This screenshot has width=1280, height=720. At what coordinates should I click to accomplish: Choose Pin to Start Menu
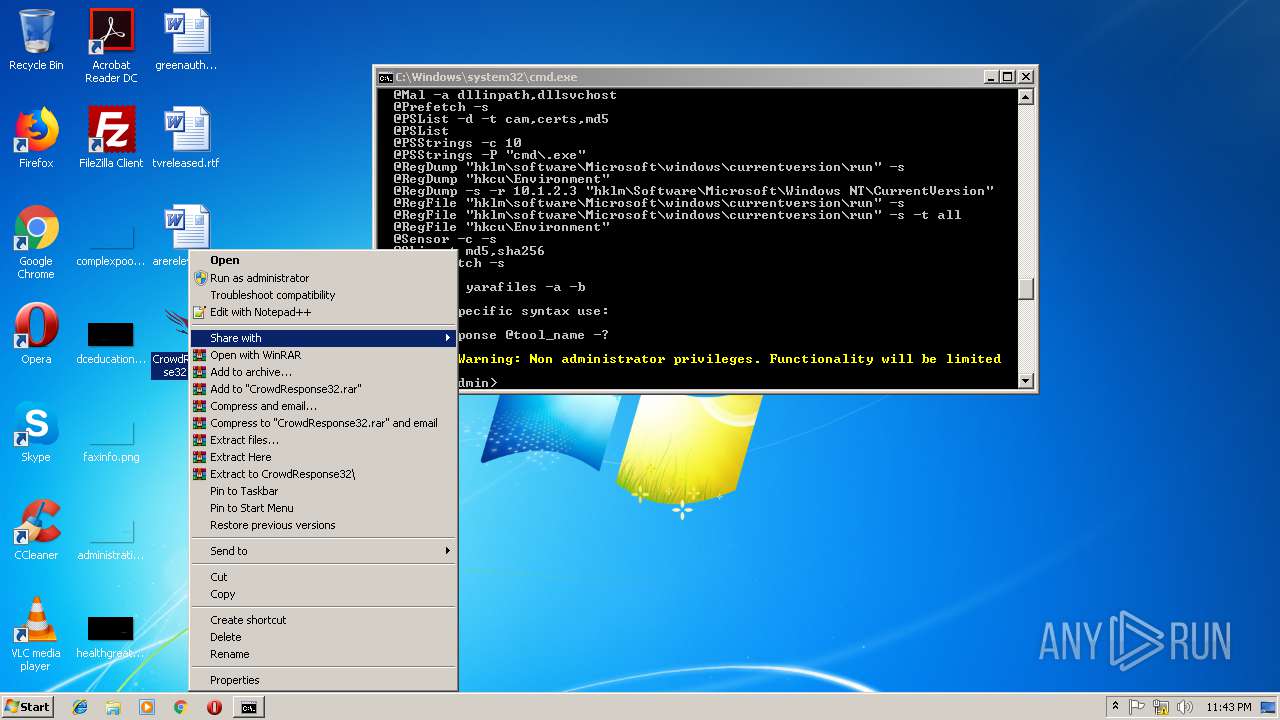[x=324, y=508]
